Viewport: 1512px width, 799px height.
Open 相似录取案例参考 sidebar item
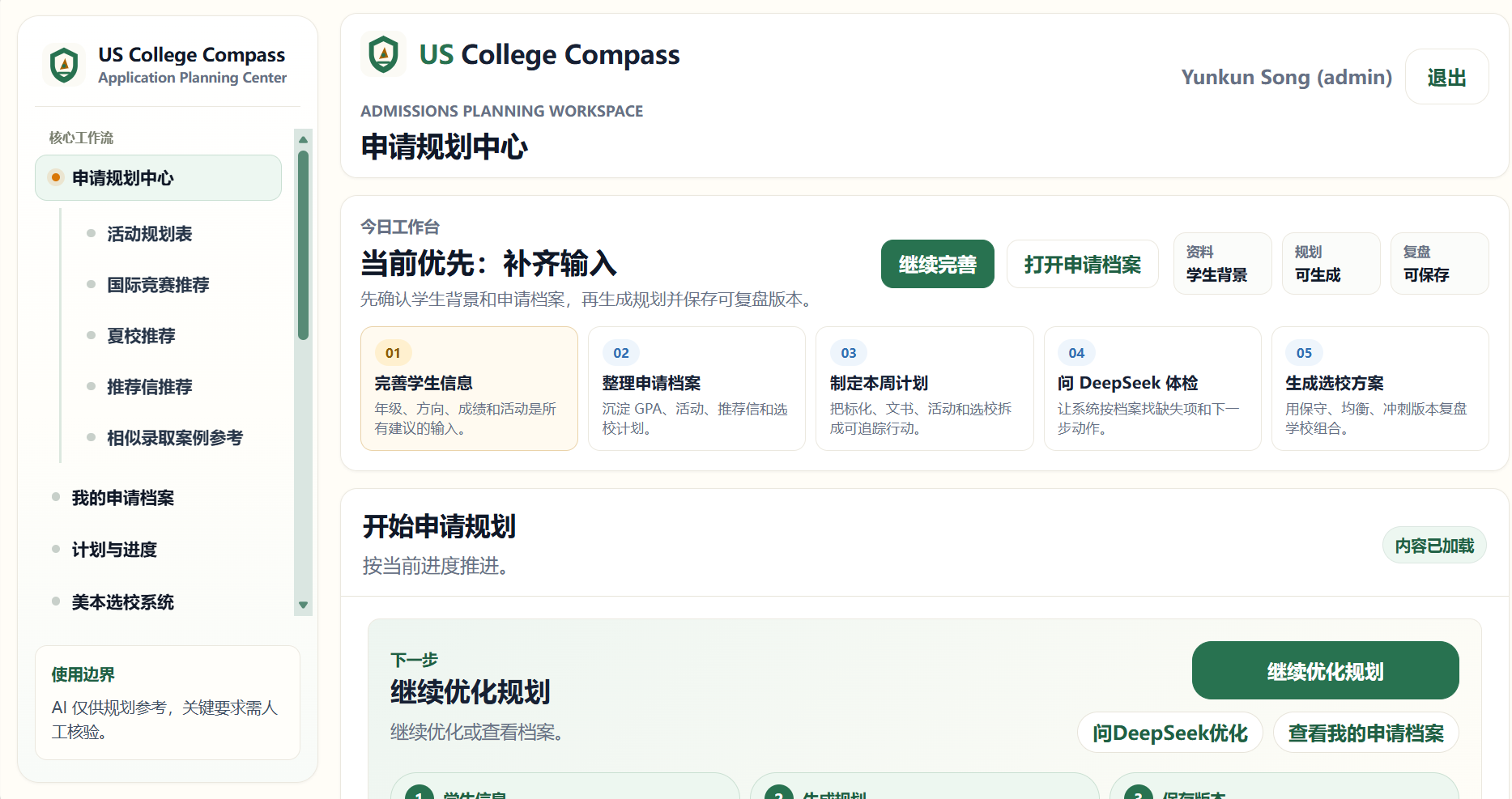(x=176, y=438)
